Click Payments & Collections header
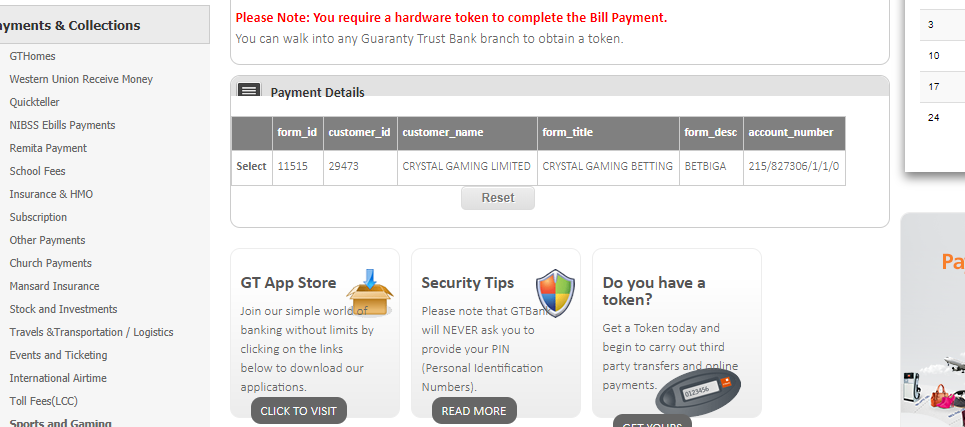The image size is (965, 427). coord(105,25)
